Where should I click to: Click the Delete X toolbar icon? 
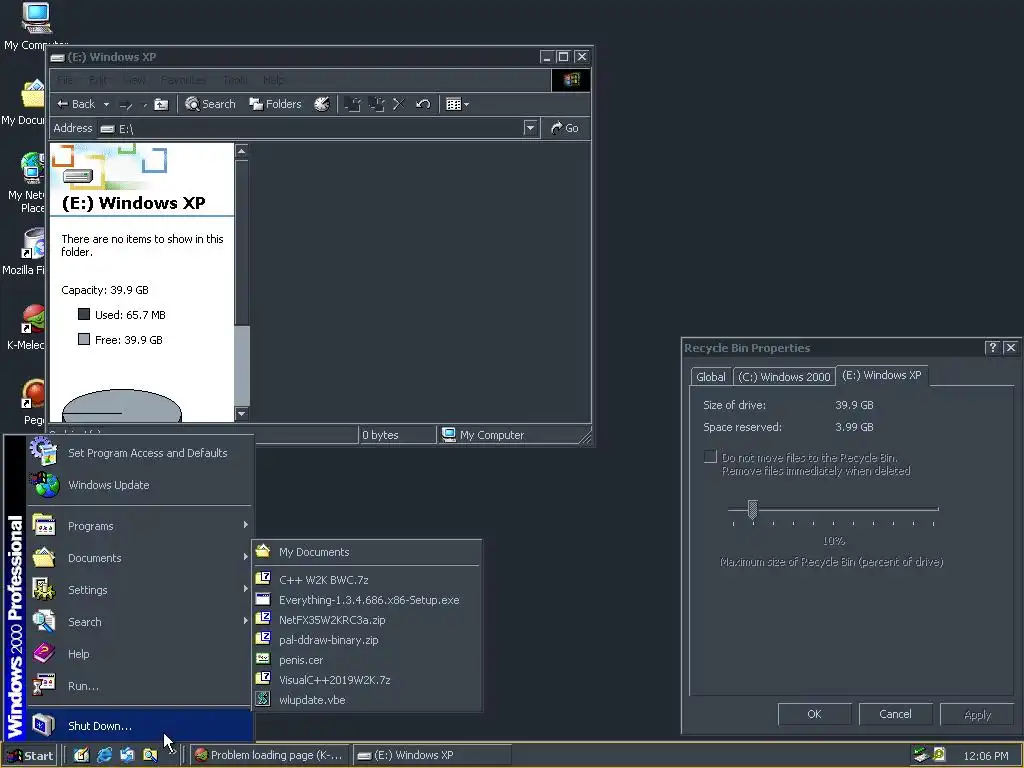click(399, 104)
